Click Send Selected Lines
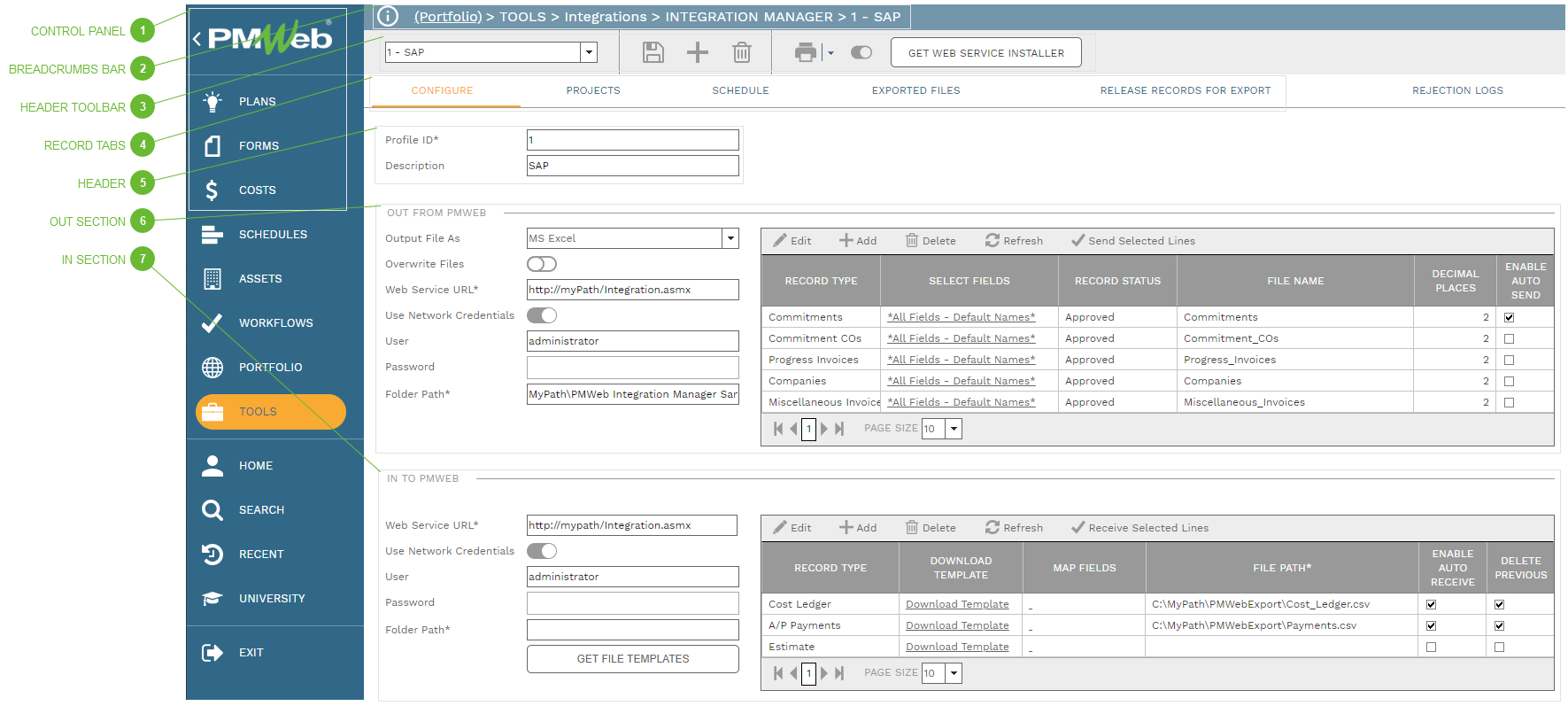The width and height of the screenshot is (1568, 706). 1133,241
